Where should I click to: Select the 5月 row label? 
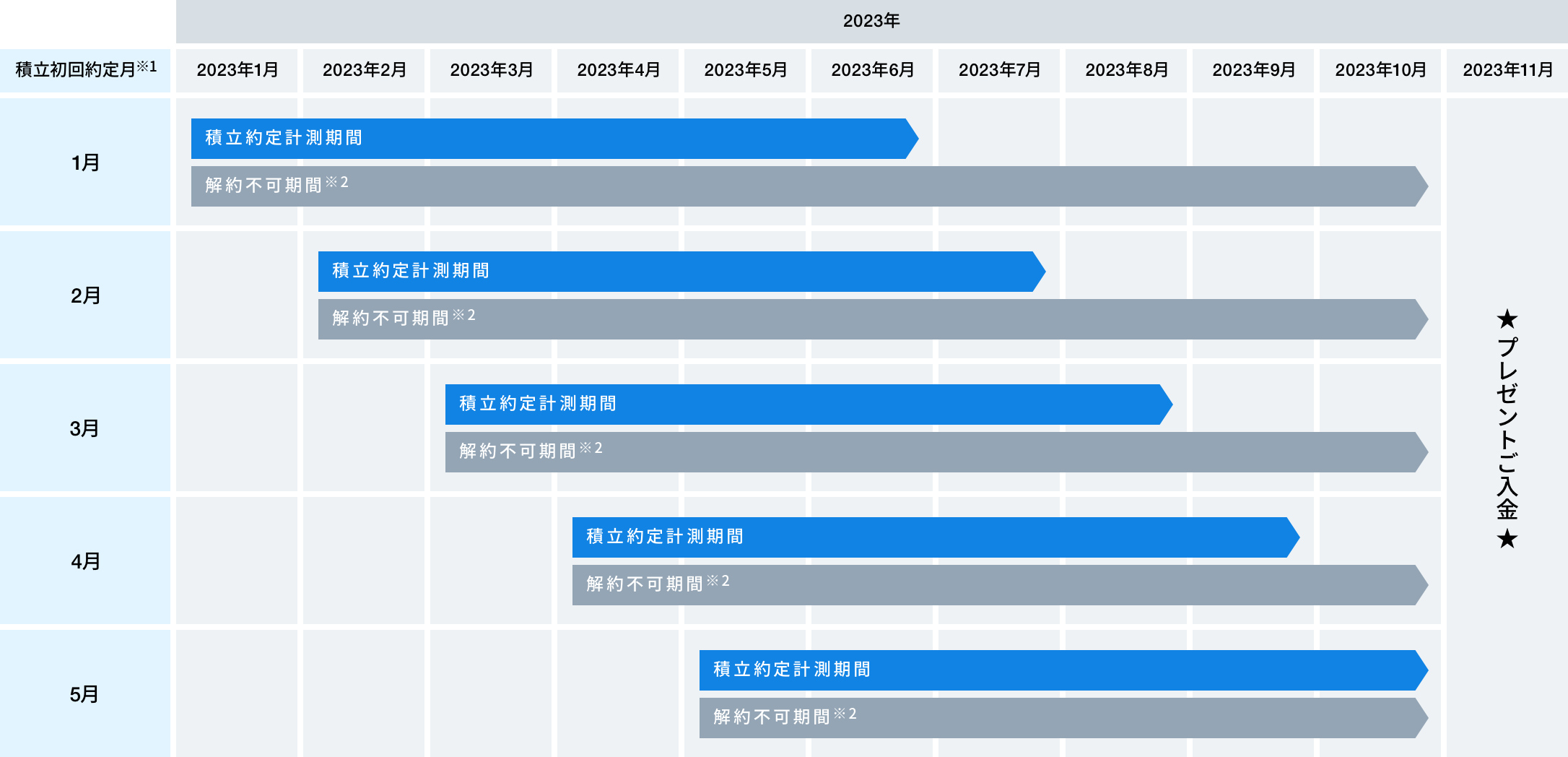pyautogui.click(x=85, y=693)
